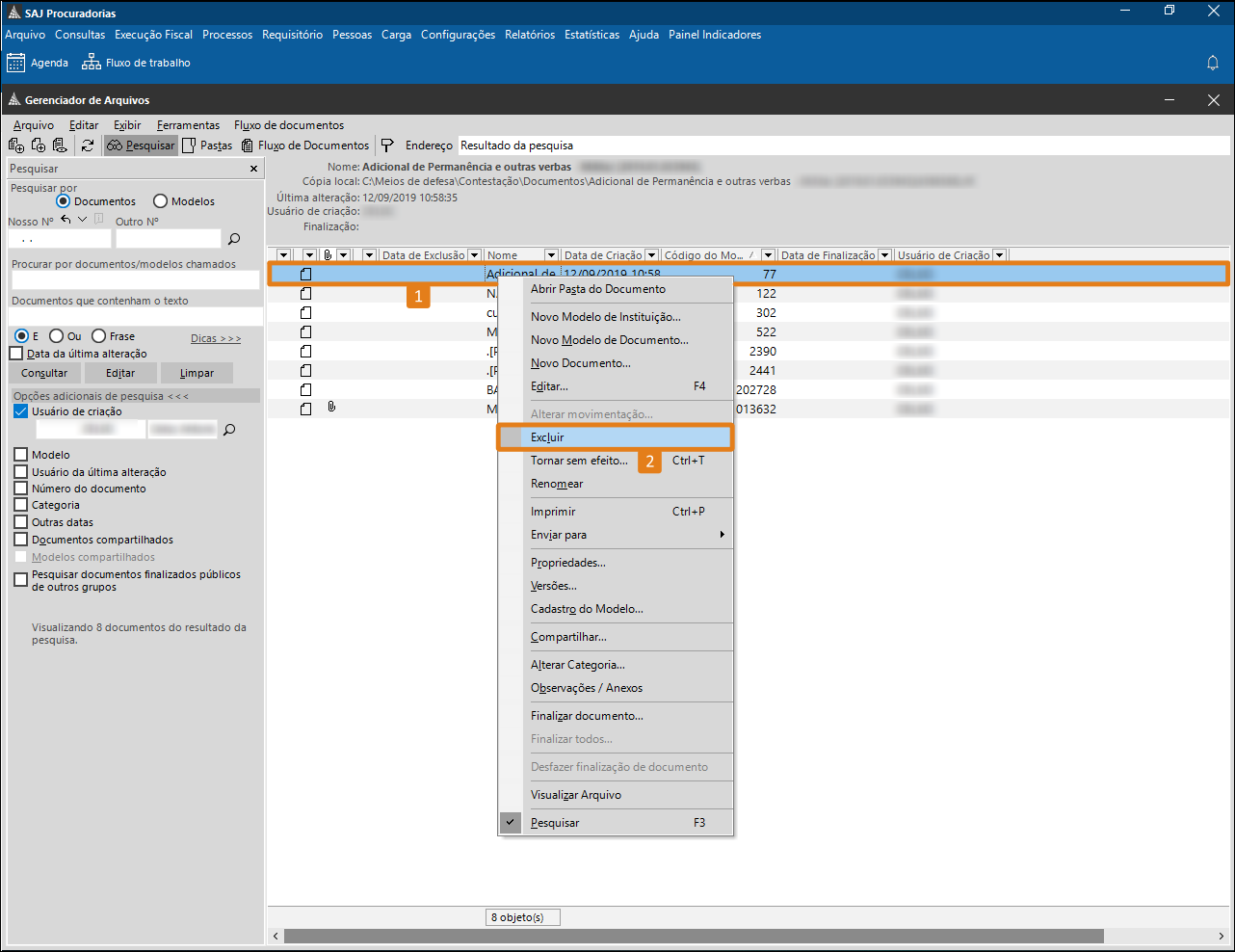
Task: Click the Documentos que contenham o texto field
Action: point(135,317)
